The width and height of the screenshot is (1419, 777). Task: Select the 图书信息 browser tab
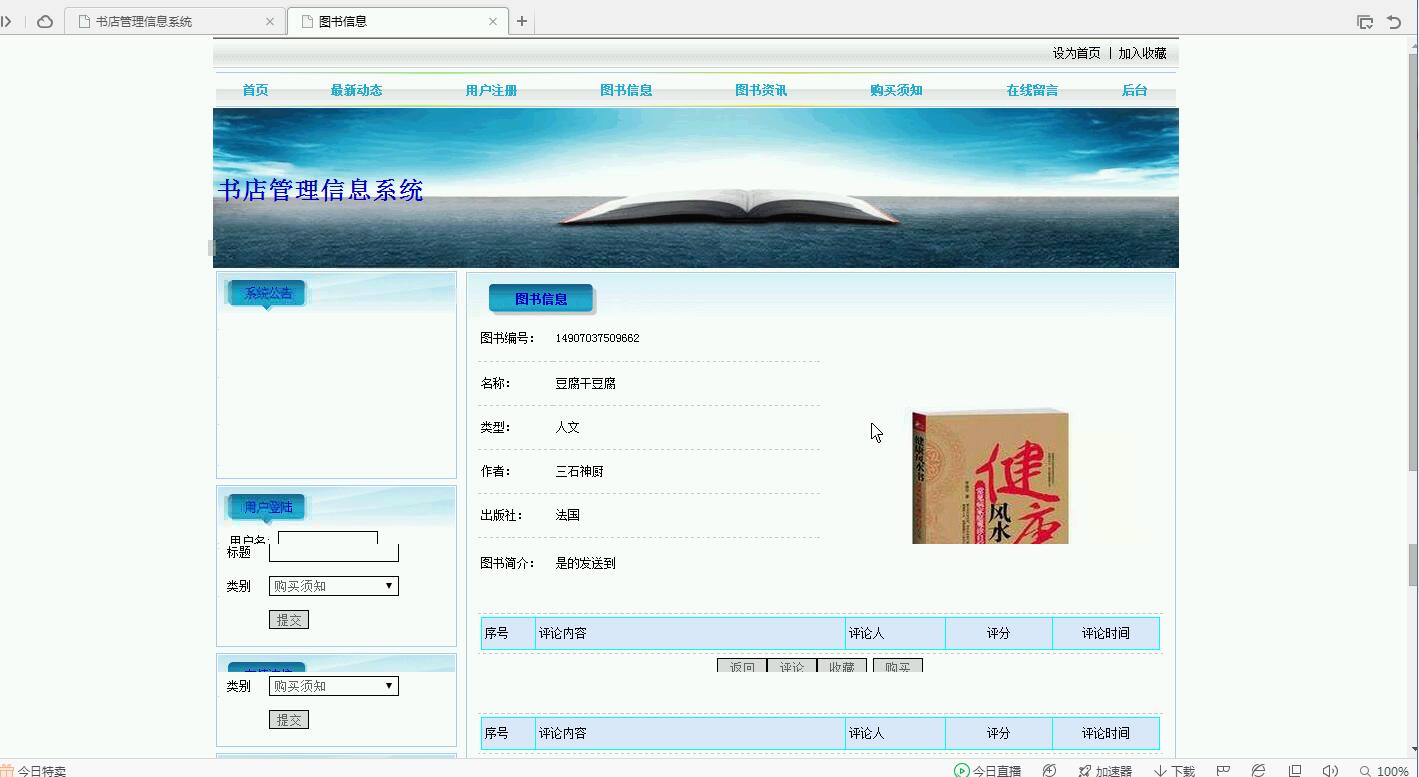[x=397, y=21]
